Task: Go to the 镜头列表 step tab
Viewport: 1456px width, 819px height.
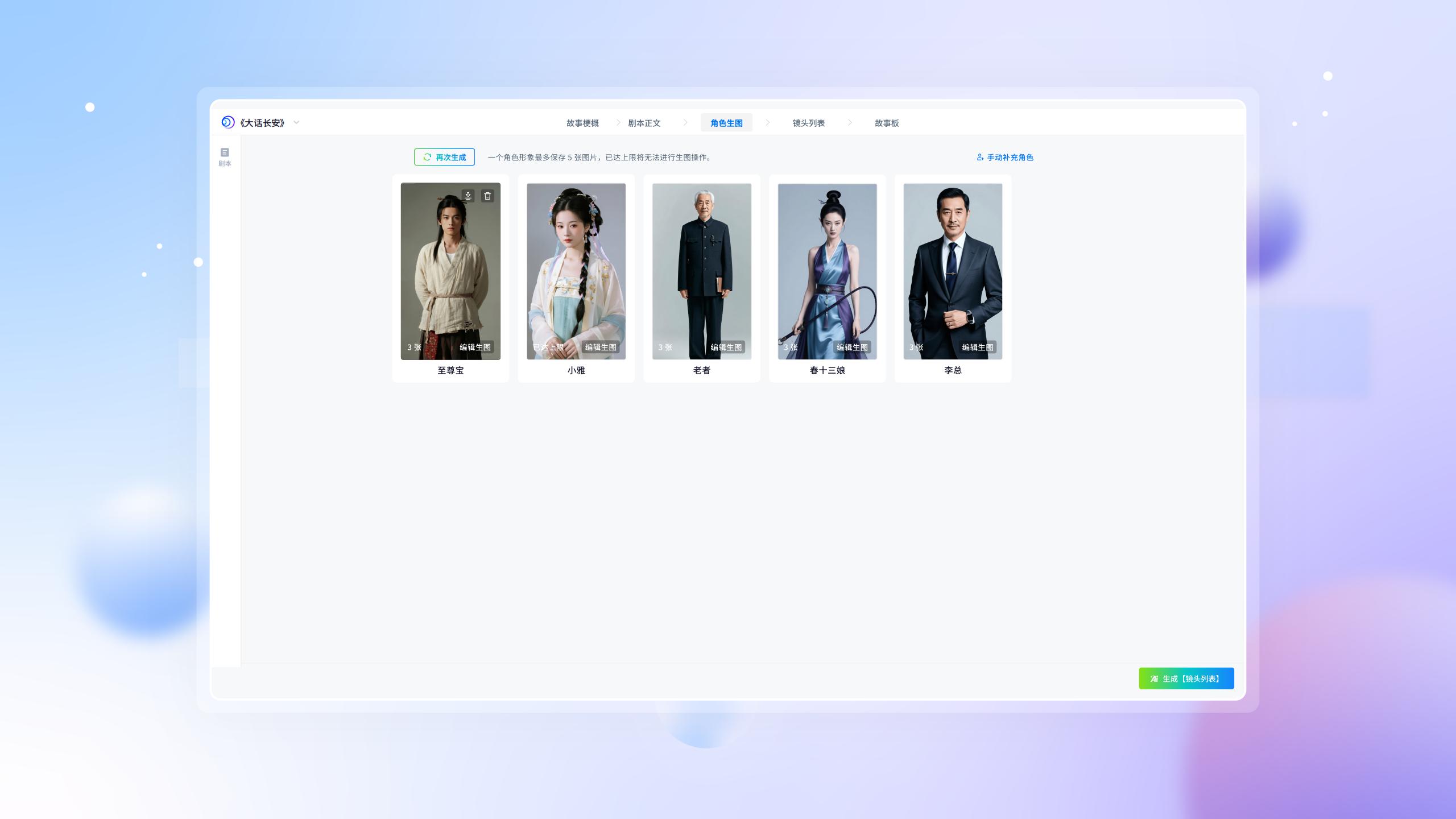Action: click(808, 123)
